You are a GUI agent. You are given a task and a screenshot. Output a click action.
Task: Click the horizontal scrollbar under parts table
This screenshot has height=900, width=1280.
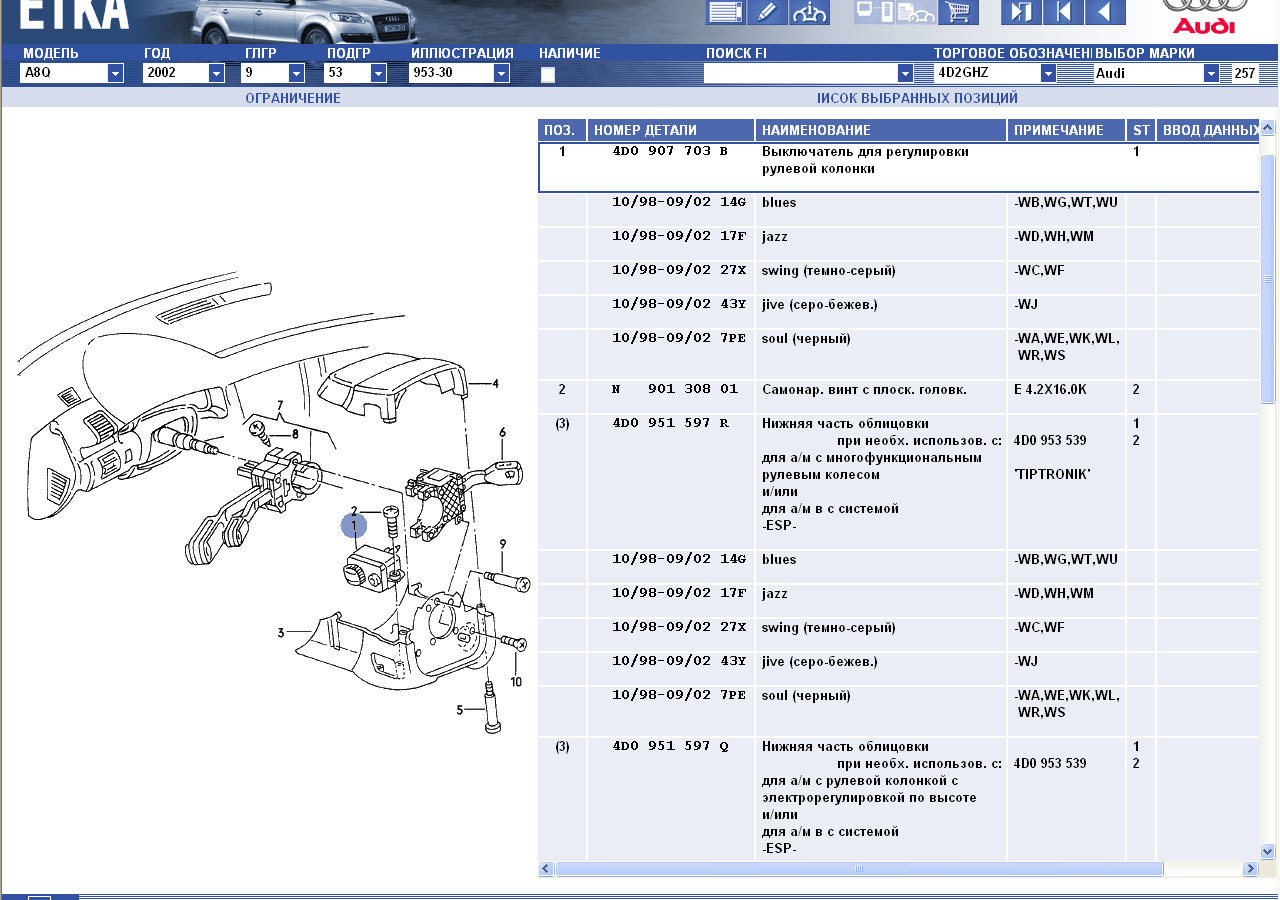pyautogui.click(x=858, y=869)
